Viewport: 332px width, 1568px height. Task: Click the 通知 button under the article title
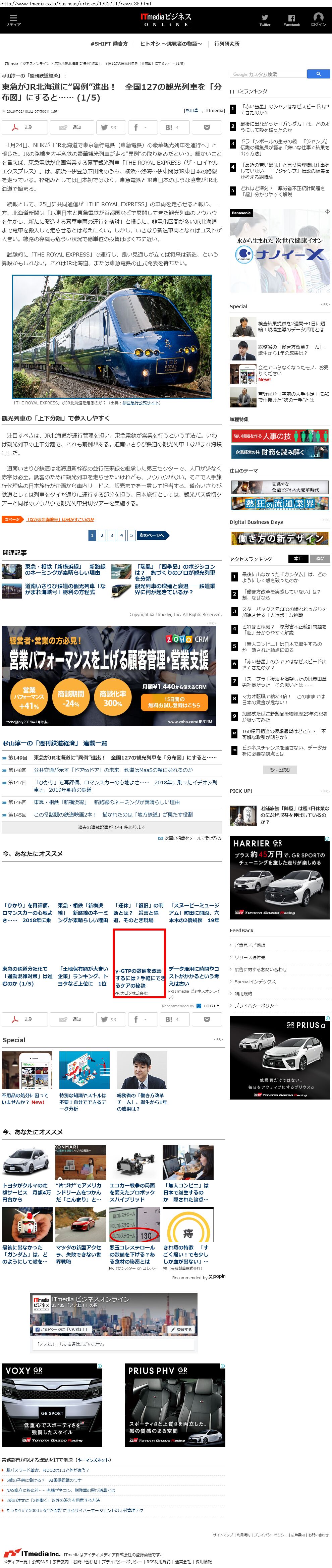point(71,127)
